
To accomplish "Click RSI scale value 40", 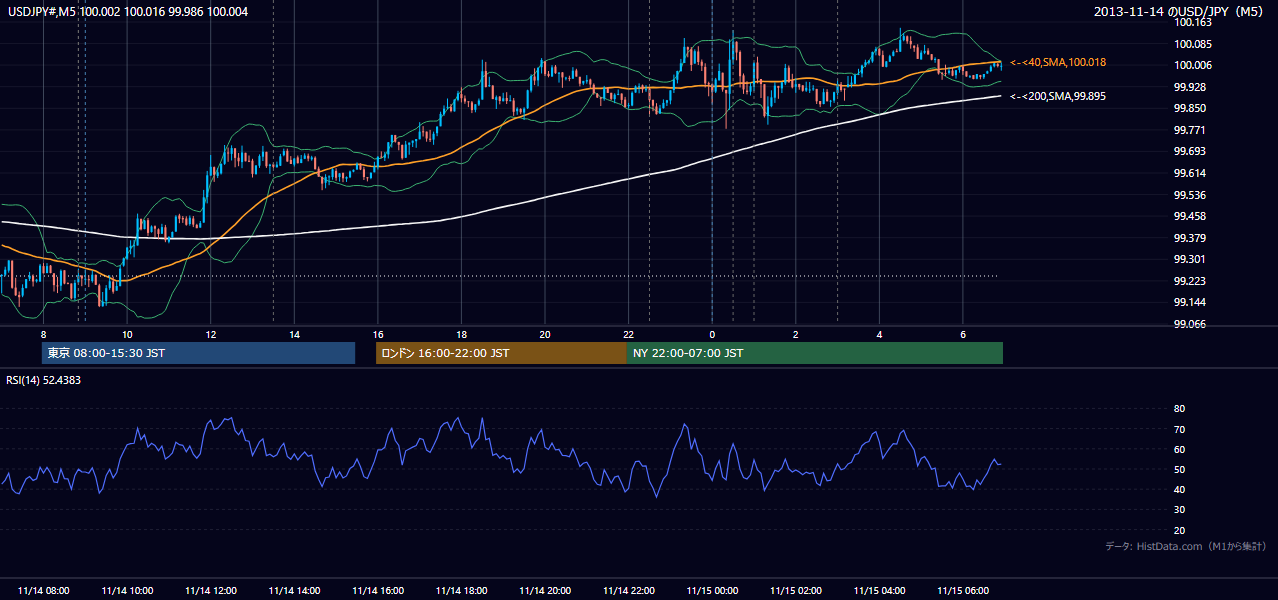I will [1180, 490].
